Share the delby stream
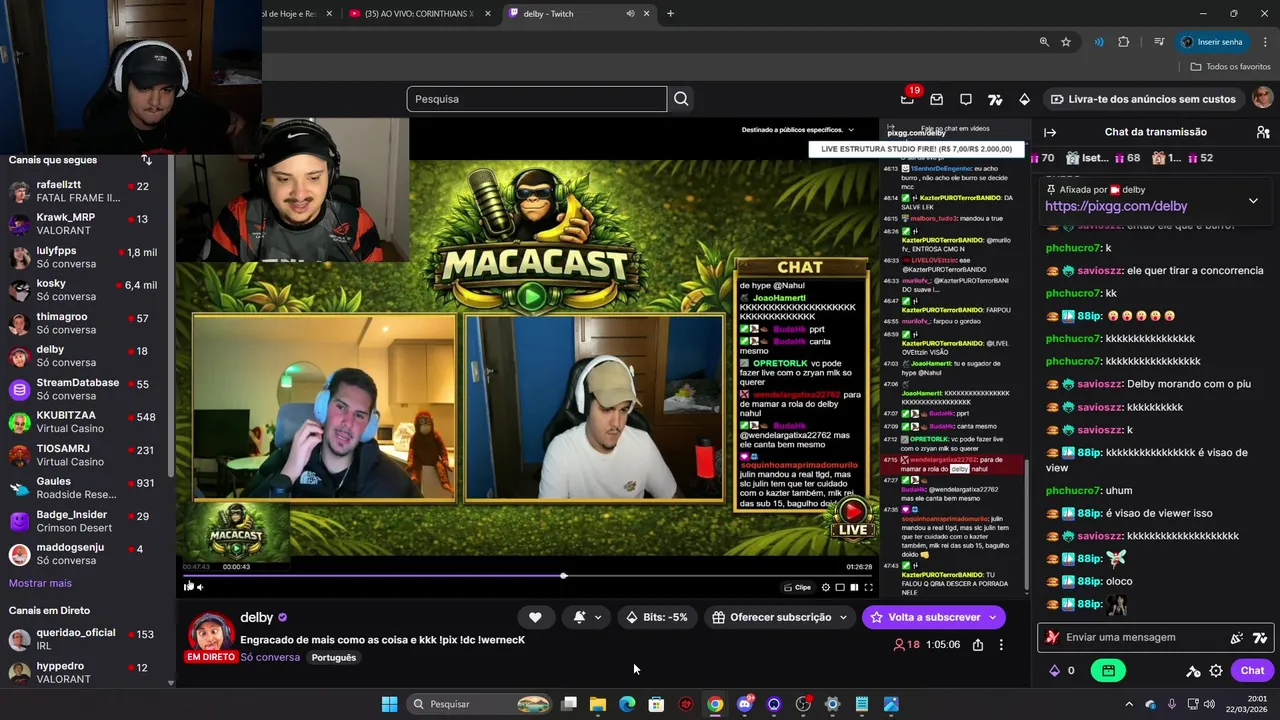Screen dimensions: 1280x720 pos(978,645)
